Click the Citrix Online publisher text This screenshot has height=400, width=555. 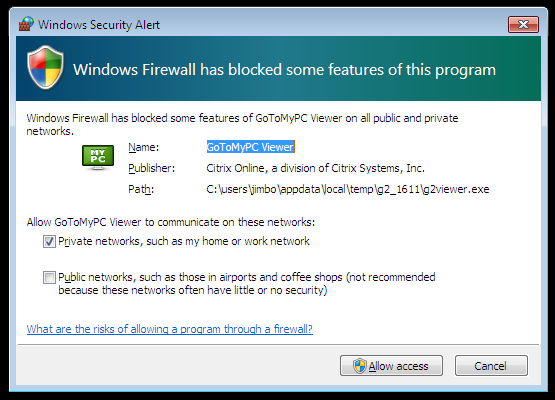pos(315,168)
